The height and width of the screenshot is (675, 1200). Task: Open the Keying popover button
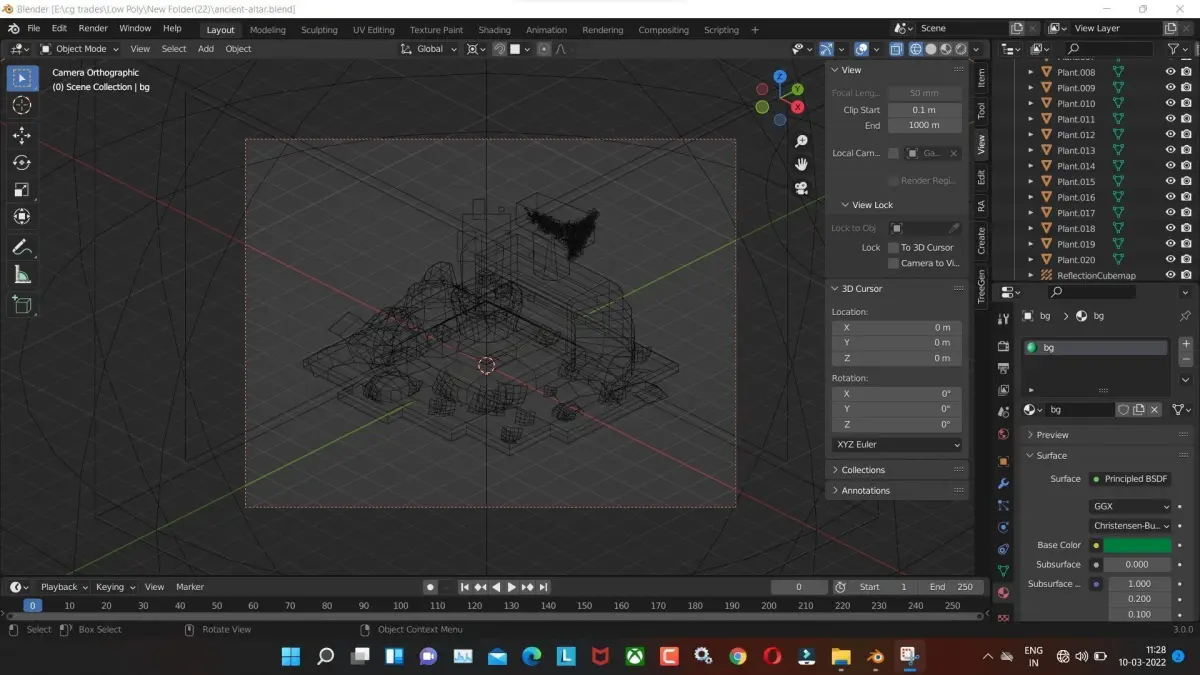[x=115, y=587]
